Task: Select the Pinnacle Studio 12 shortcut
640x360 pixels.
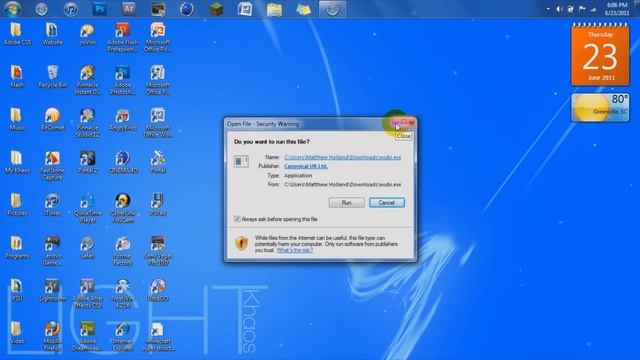Action: [x=87, y=123]
